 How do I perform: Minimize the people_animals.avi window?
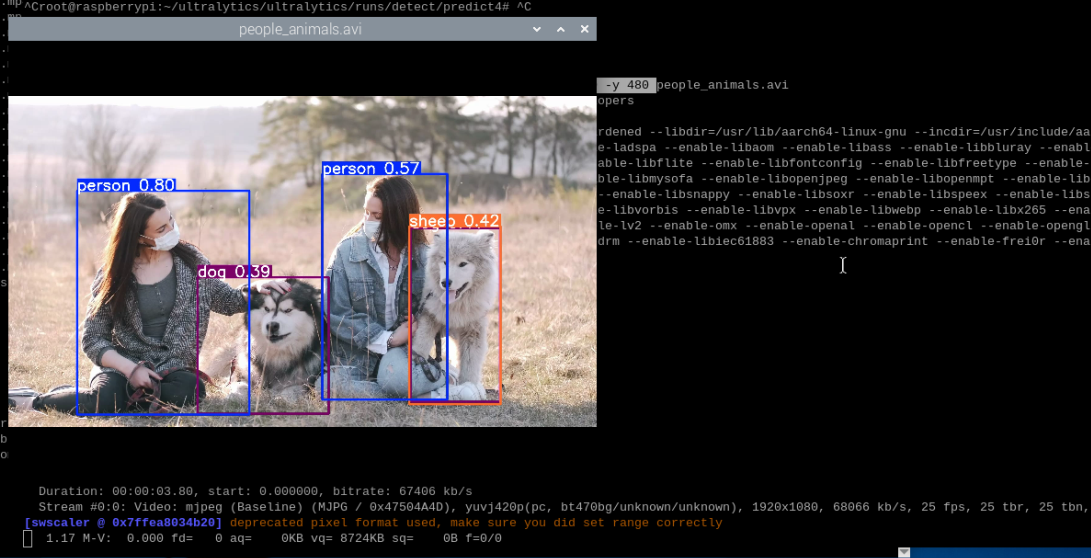click(536, 29)
